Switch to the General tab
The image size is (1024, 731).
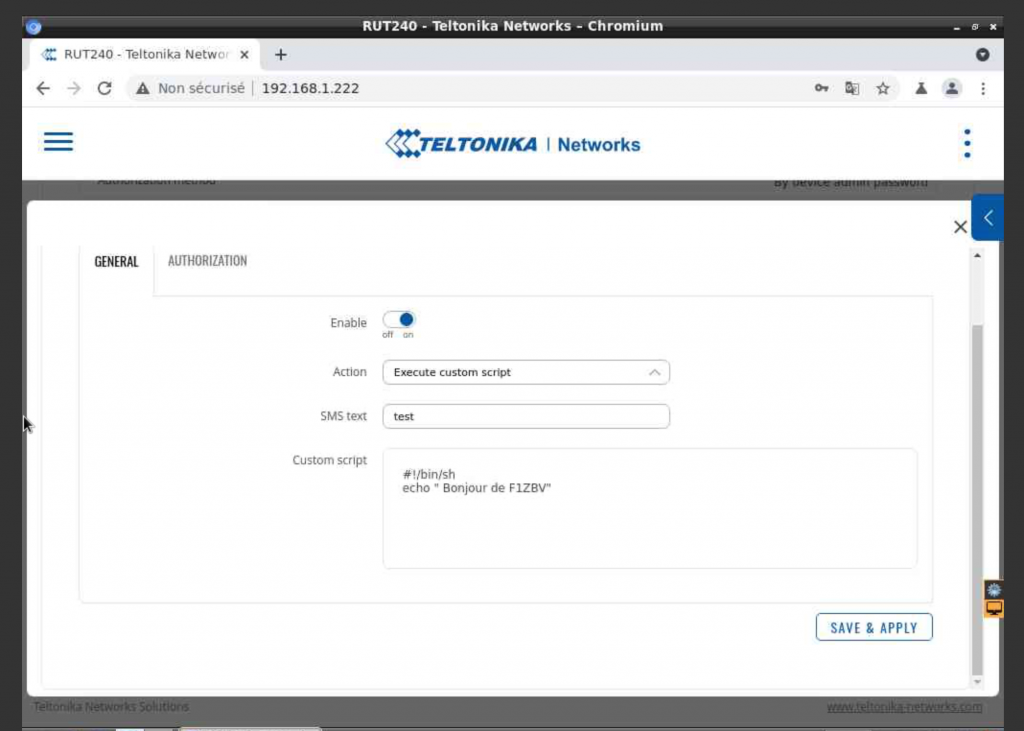point(116,261)
